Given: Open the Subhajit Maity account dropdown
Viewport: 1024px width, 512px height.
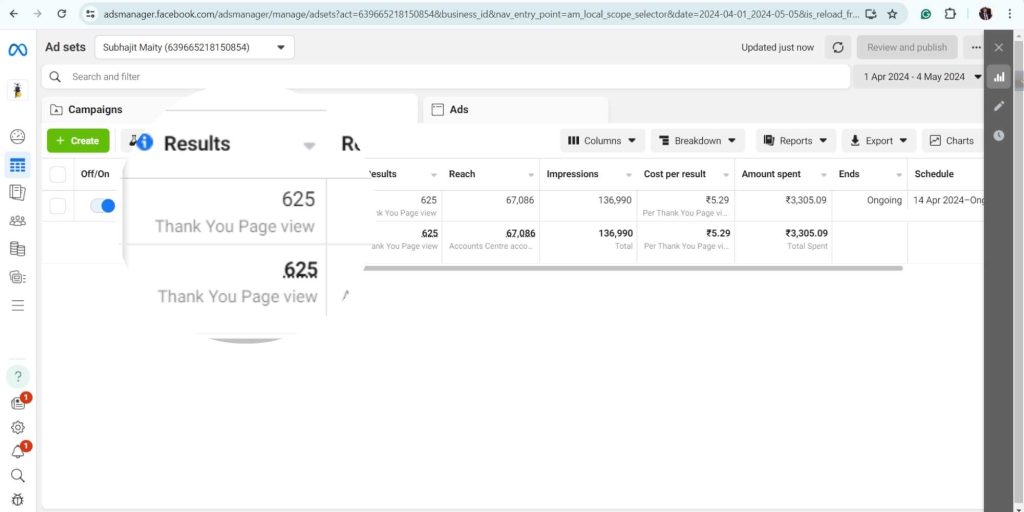Looking at the screenshot, I should [x=194, y=47].
